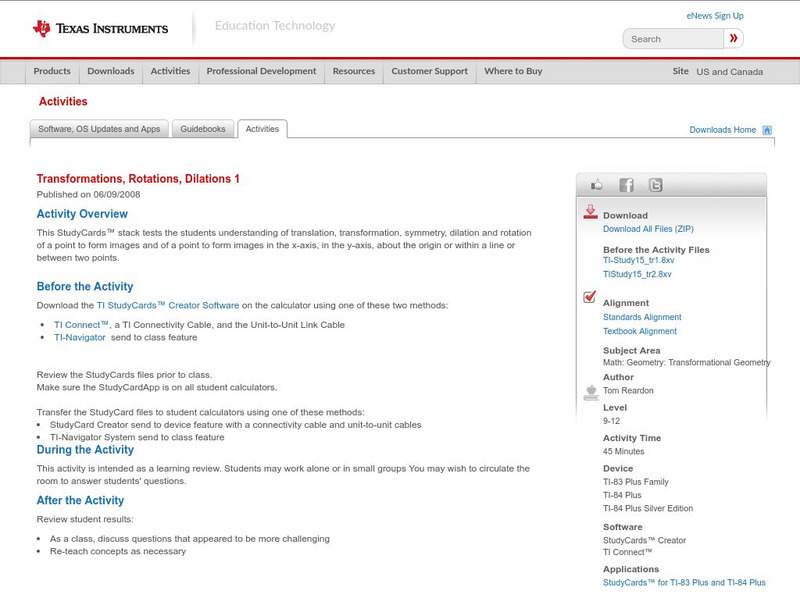This screenshot has width=800, height=598.
Task: Click title Transformations, Rotations, Dilations 1
Action: click(138, 179)
